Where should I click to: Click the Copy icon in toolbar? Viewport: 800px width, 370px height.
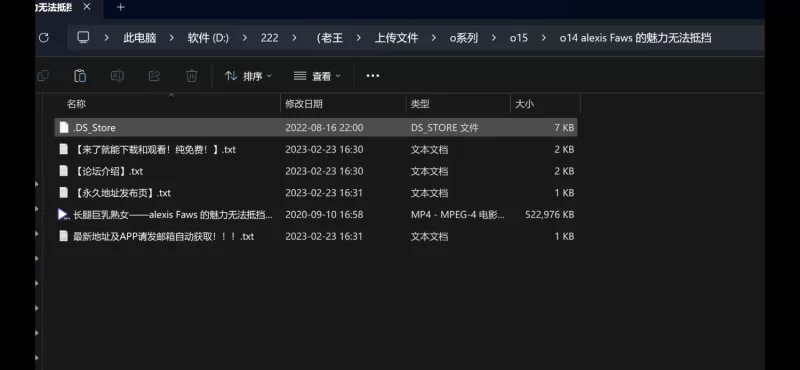click(x=43, y=76)
